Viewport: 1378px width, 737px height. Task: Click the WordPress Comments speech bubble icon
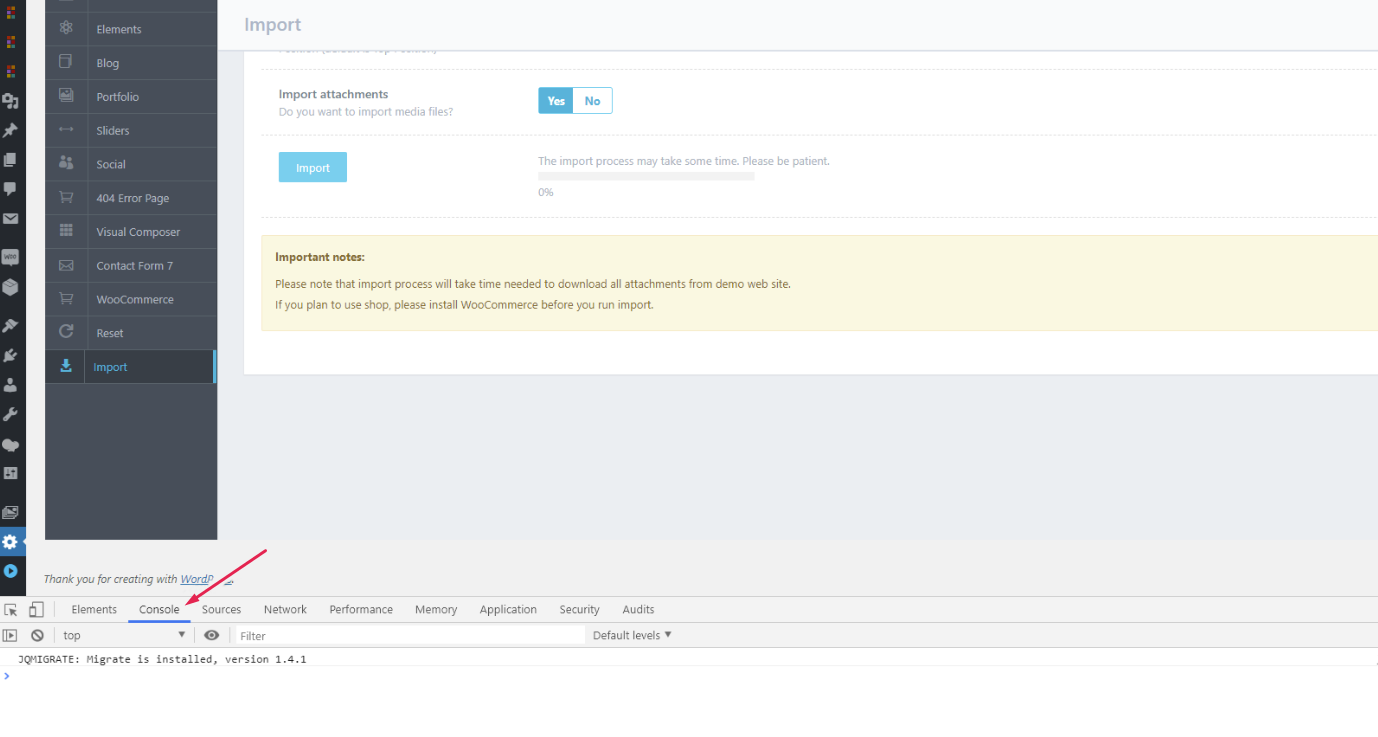(10, 188)
